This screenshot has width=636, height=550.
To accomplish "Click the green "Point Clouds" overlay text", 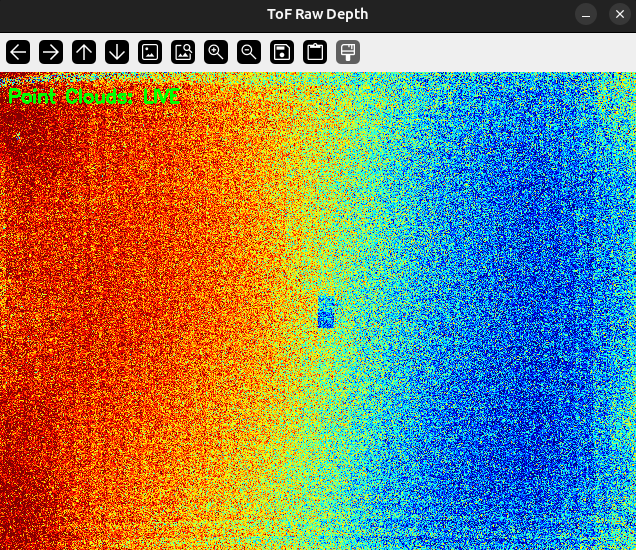I will click(94, 97).
